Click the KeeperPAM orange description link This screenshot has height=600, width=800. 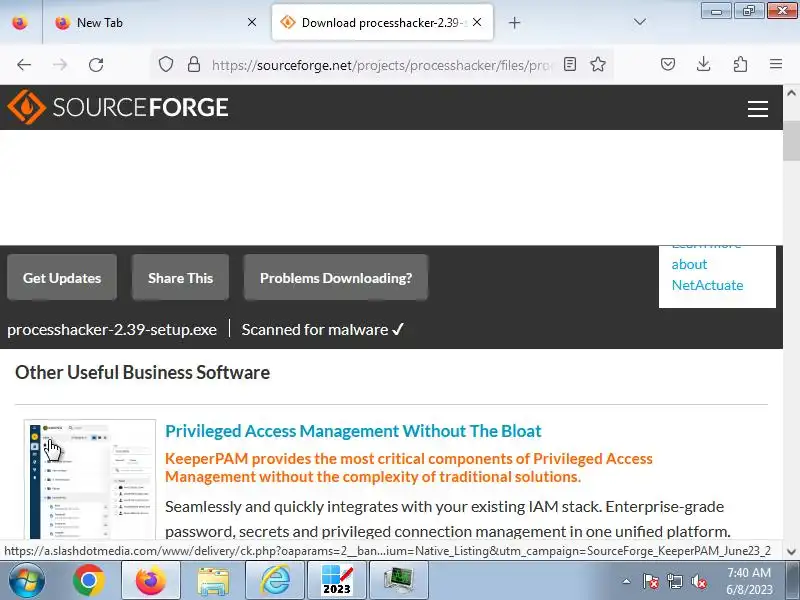click(409, 467)
